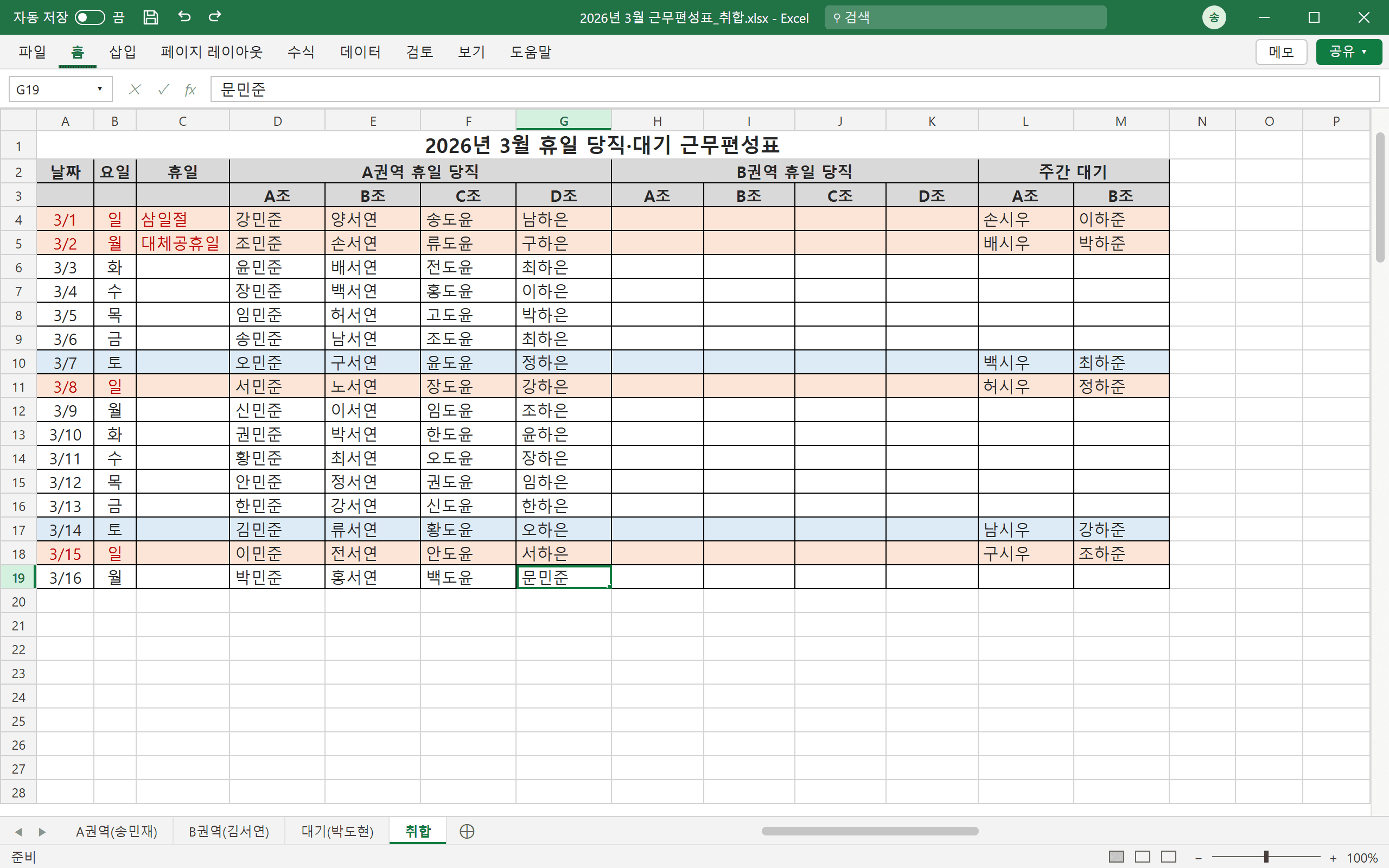Click the Select All corner triangle
This screenshot has width=1389, height=868.
click(x=18, y=120)
